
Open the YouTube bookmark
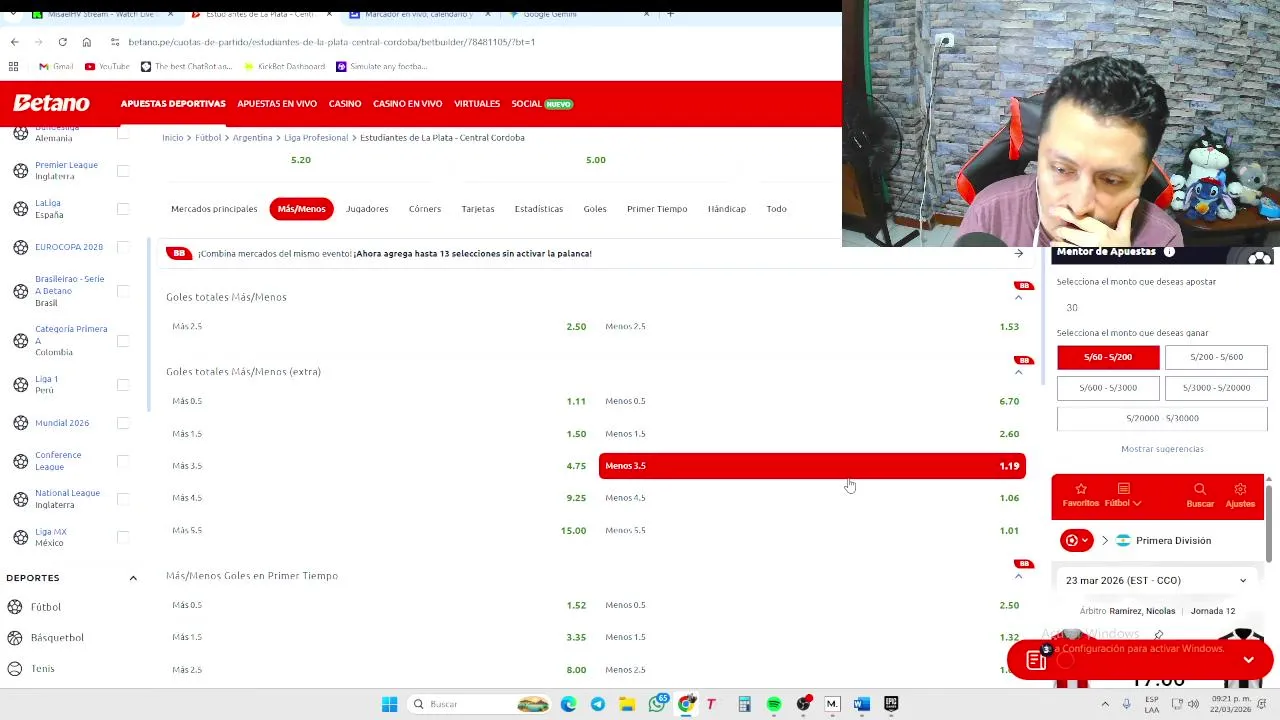(x=107, y=66)
